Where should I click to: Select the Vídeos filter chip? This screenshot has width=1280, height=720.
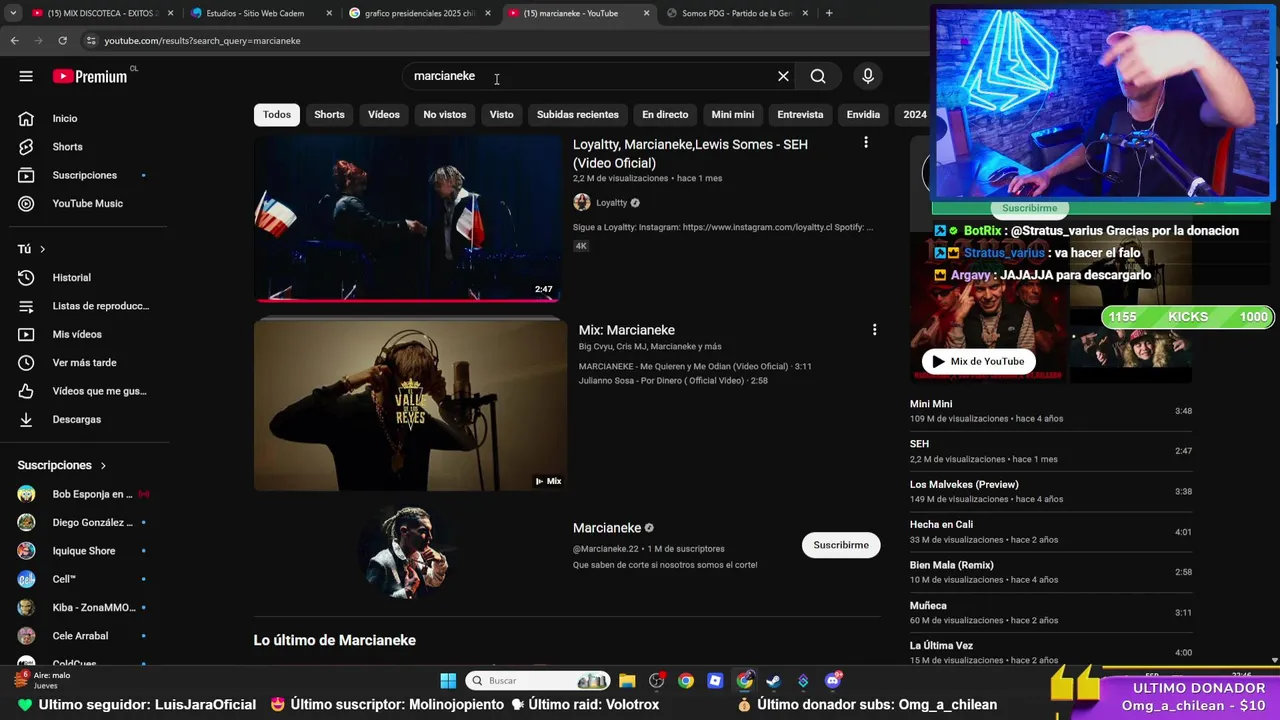(x=384, y=114)
